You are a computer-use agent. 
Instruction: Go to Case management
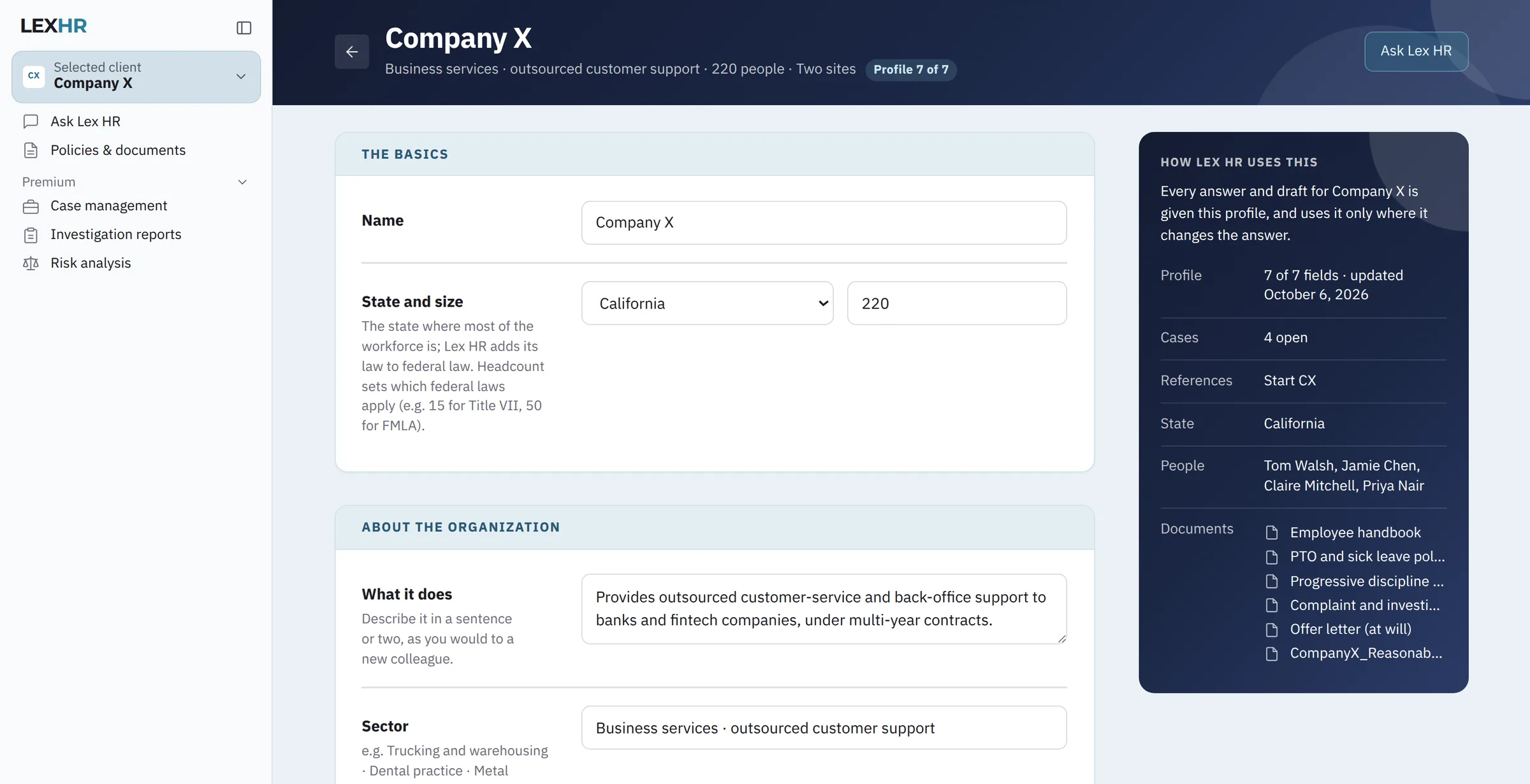click(x=109, y=206)
